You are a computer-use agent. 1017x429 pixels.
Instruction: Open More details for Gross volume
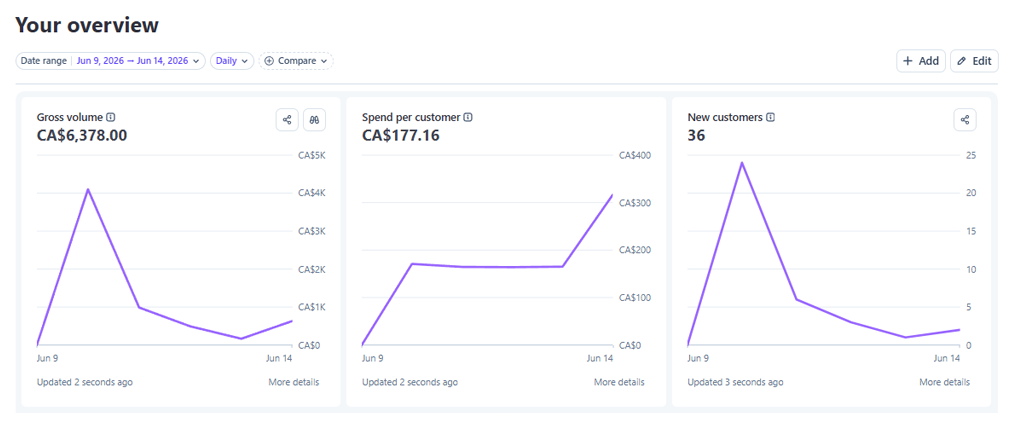pyautogui.click(x=294, y=382)
